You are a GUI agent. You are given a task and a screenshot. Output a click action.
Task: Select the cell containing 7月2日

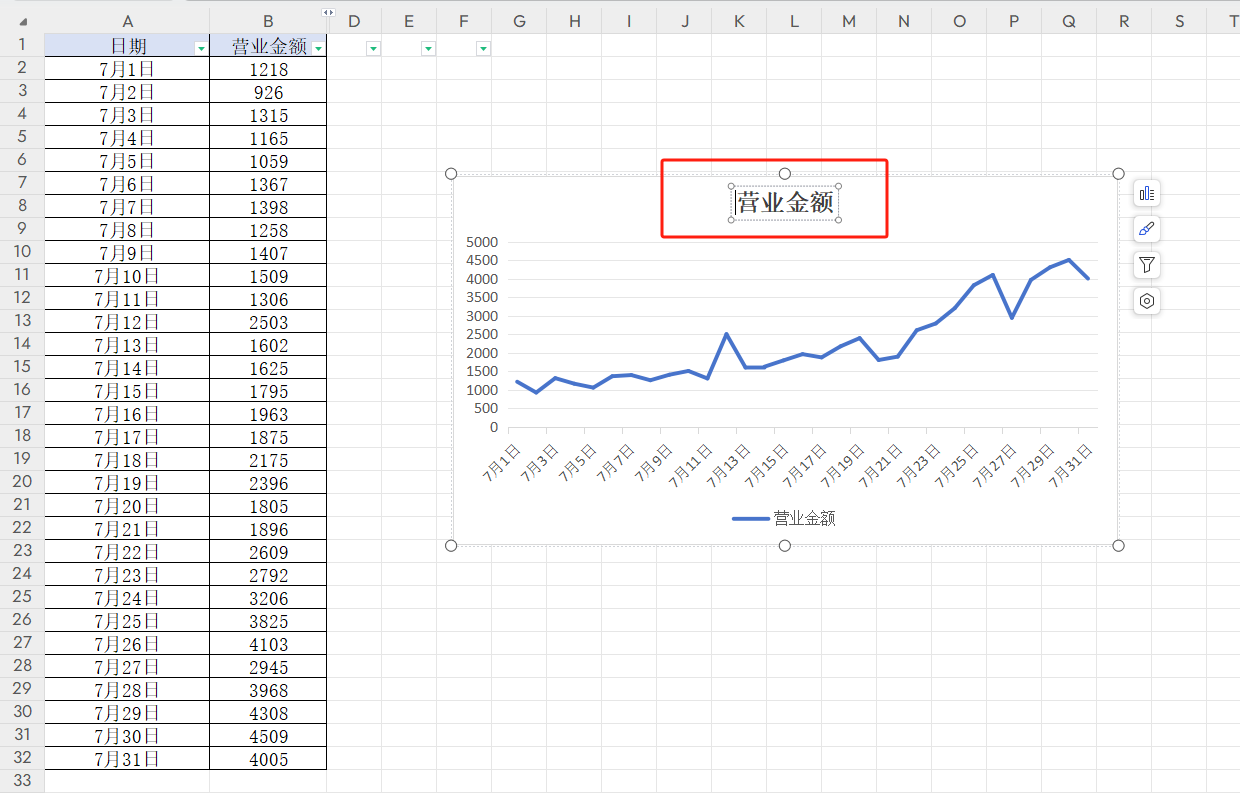pyautogui.click(x=127, y=91)
